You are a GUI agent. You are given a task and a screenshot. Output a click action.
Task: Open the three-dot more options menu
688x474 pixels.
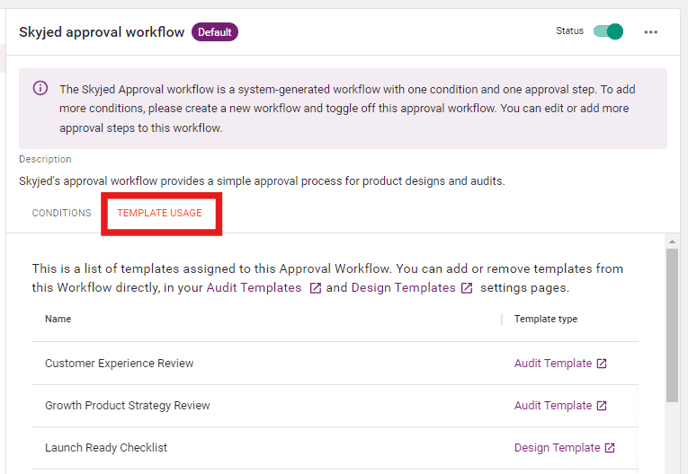tap(651, 32)
